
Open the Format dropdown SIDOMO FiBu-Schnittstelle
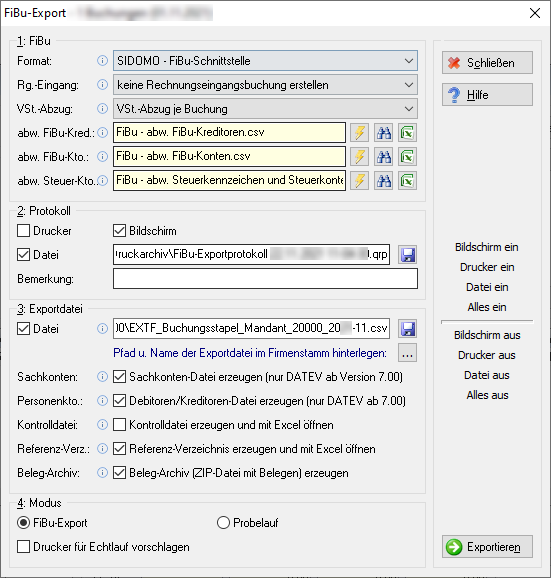click(265, 61)
